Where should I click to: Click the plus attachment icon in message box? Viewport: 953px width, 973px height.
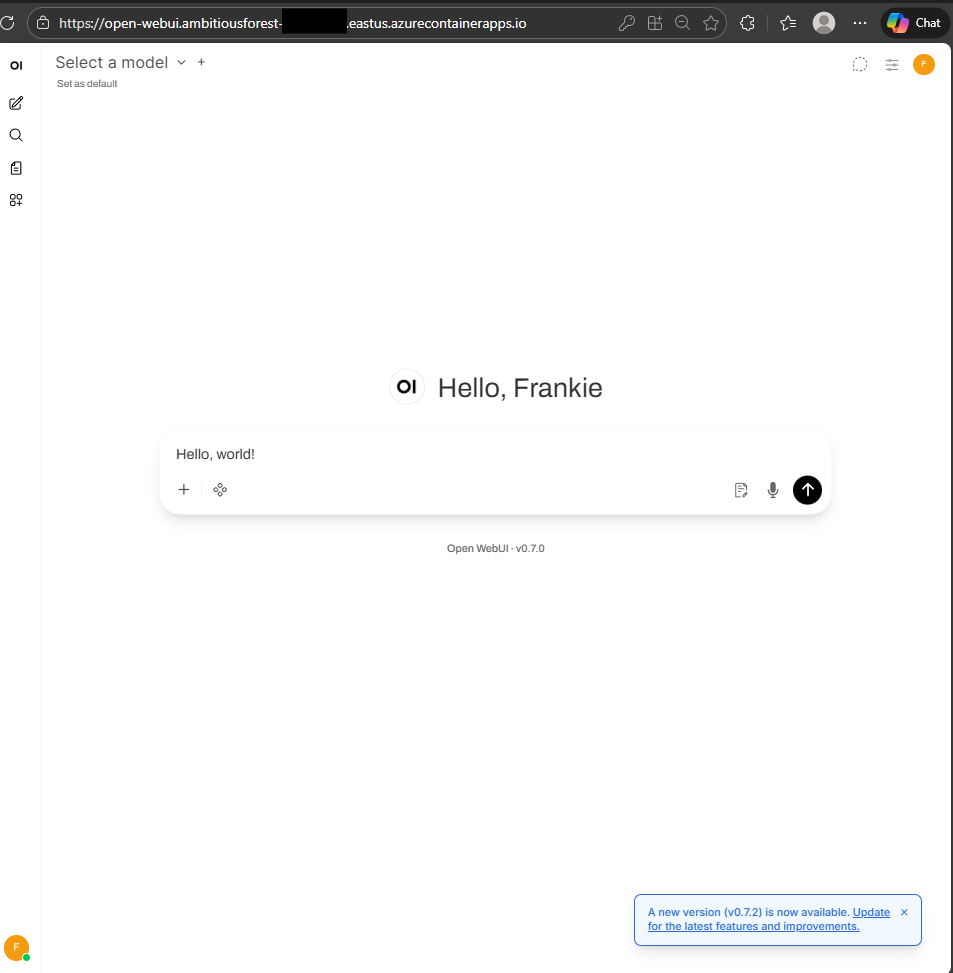[183, 490]
